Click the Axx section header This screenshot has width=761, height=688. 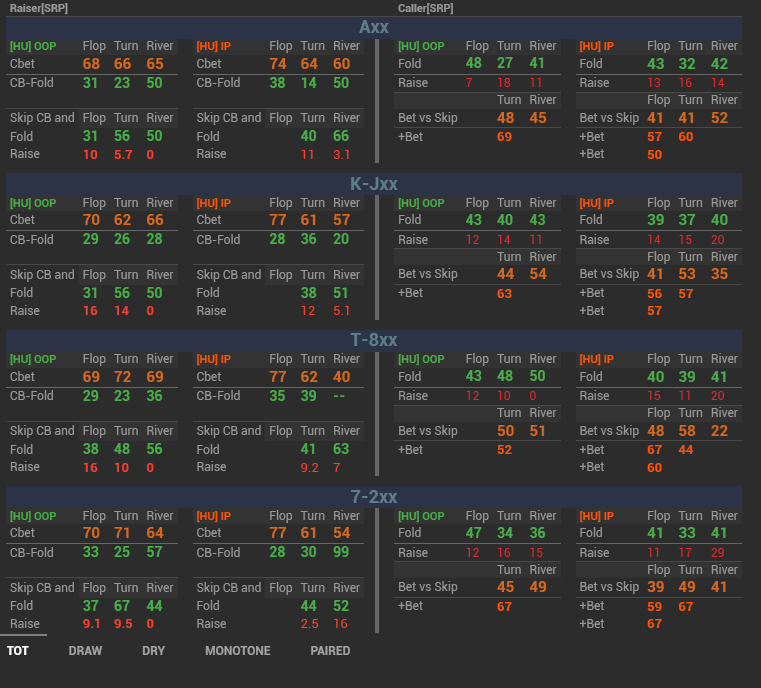click(x=374, y=27)
